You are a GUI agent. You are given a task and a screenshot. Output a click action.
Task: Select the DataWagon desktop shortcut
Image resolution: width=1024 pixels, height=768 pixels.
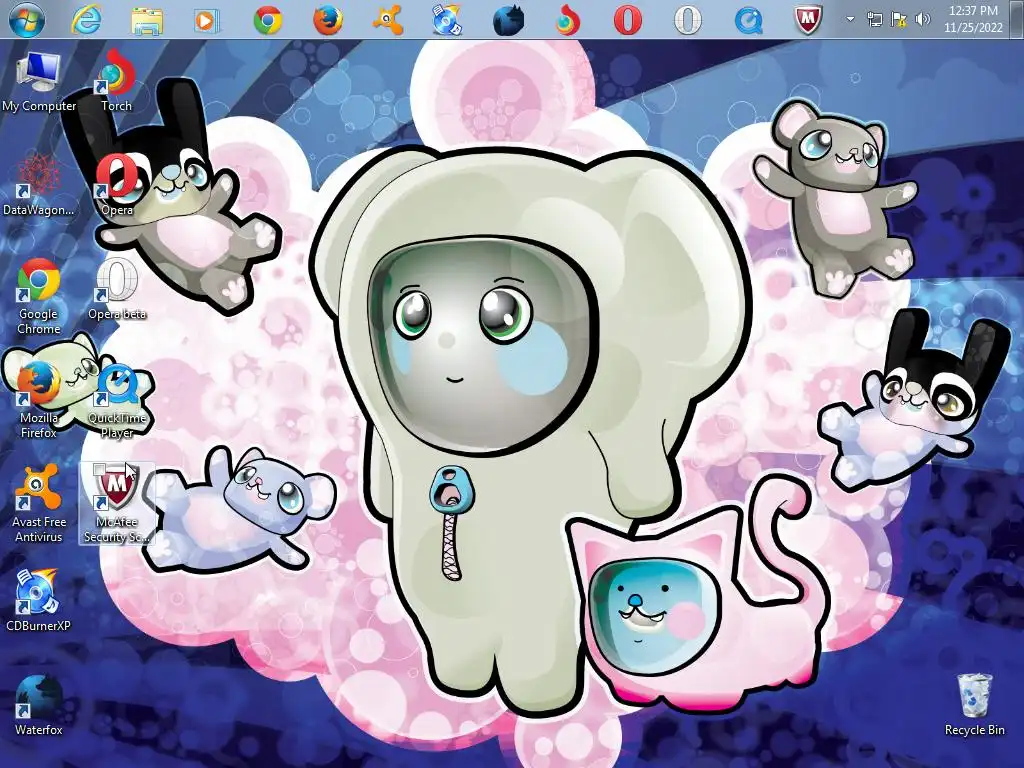[39, 185]
